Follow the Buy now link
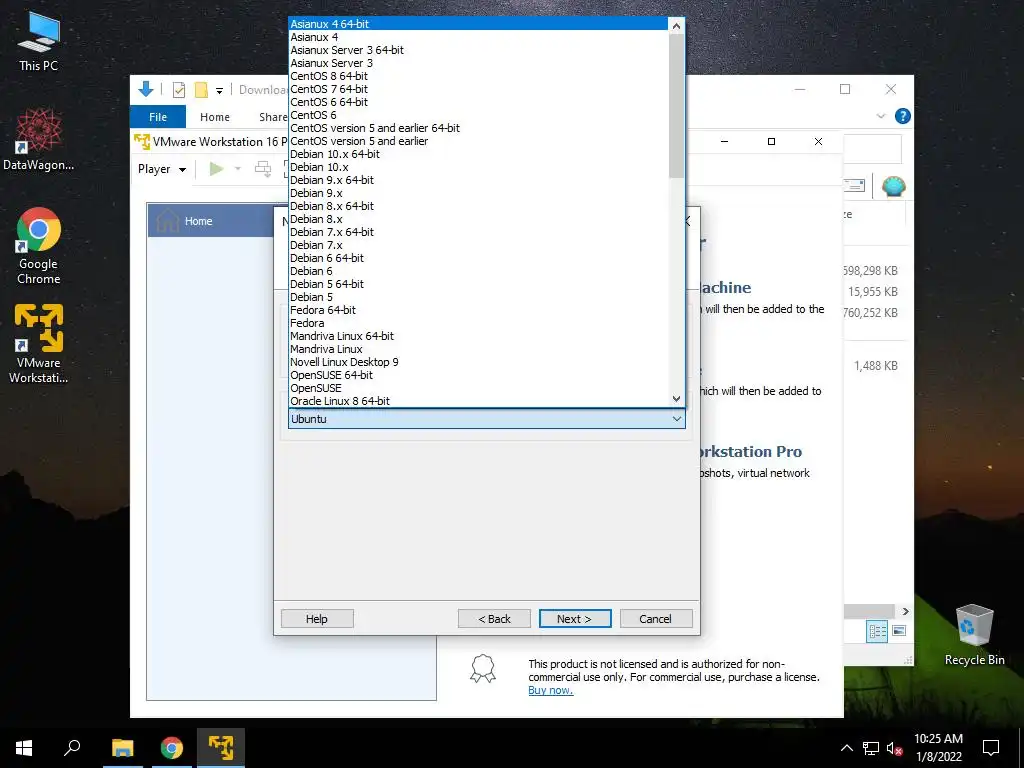The width and height of the screenshot is (1024, 768). tap(551, 690)
